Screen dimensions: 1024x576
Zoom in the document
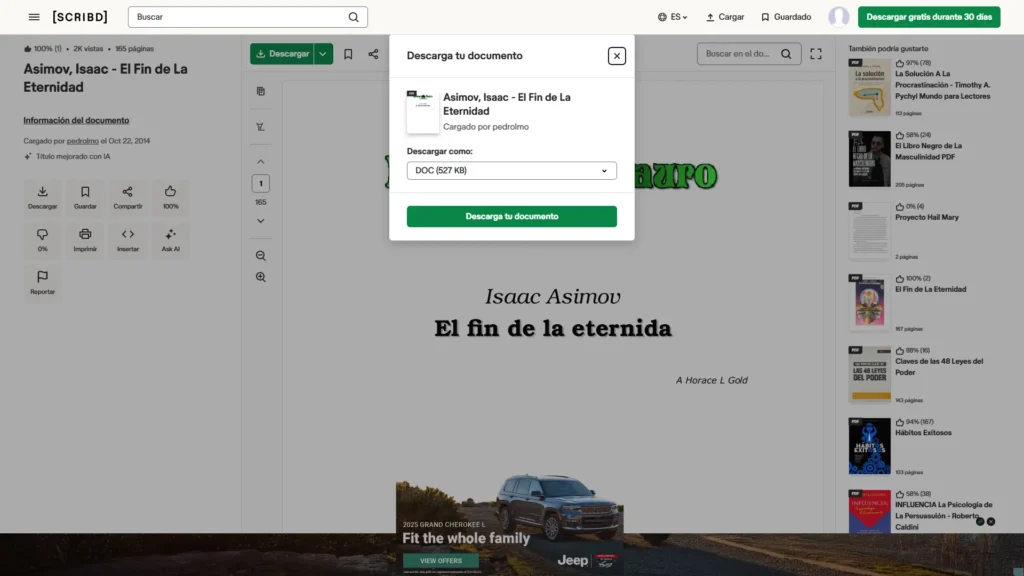tap(261, 277)
